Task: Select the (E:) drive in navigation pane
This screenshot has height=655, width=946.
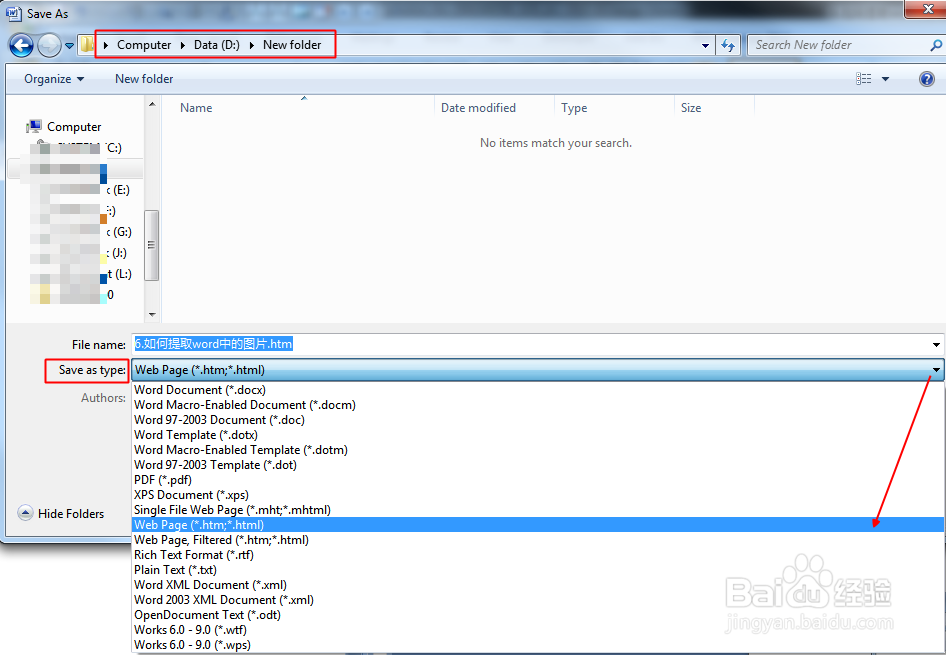Action: point(118,190)
